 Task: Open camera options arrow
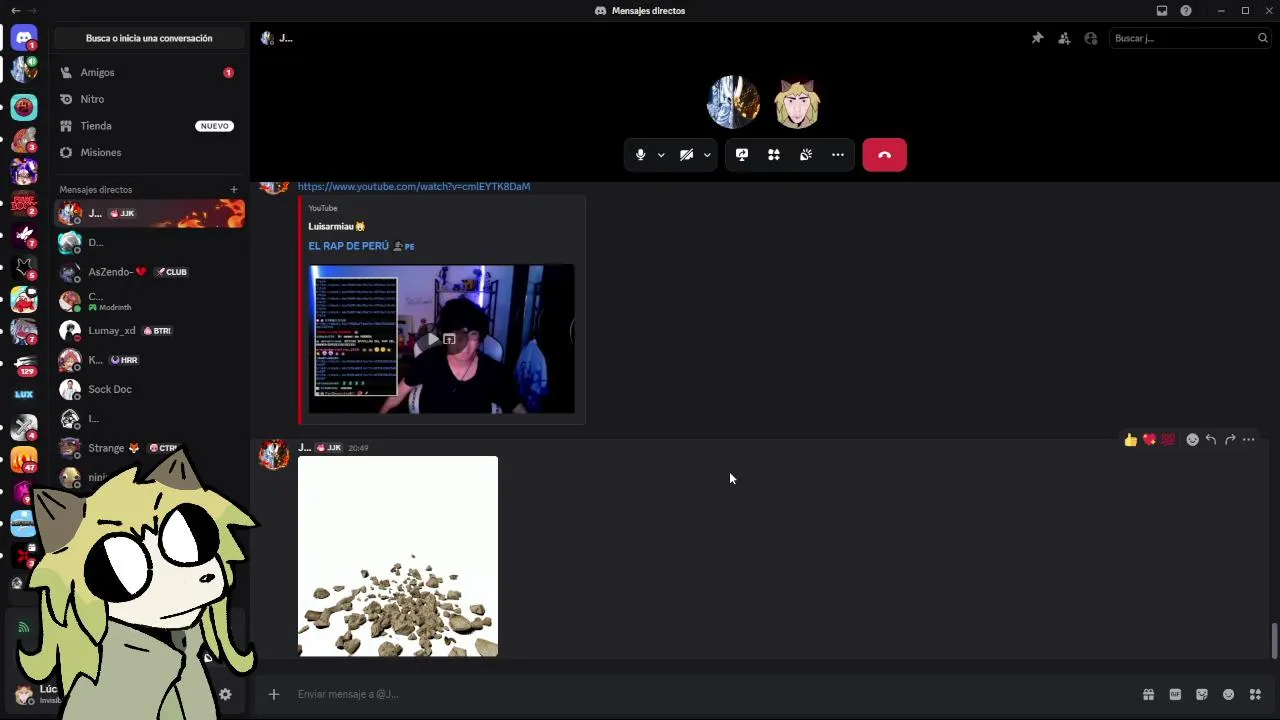tap(707, 155)
